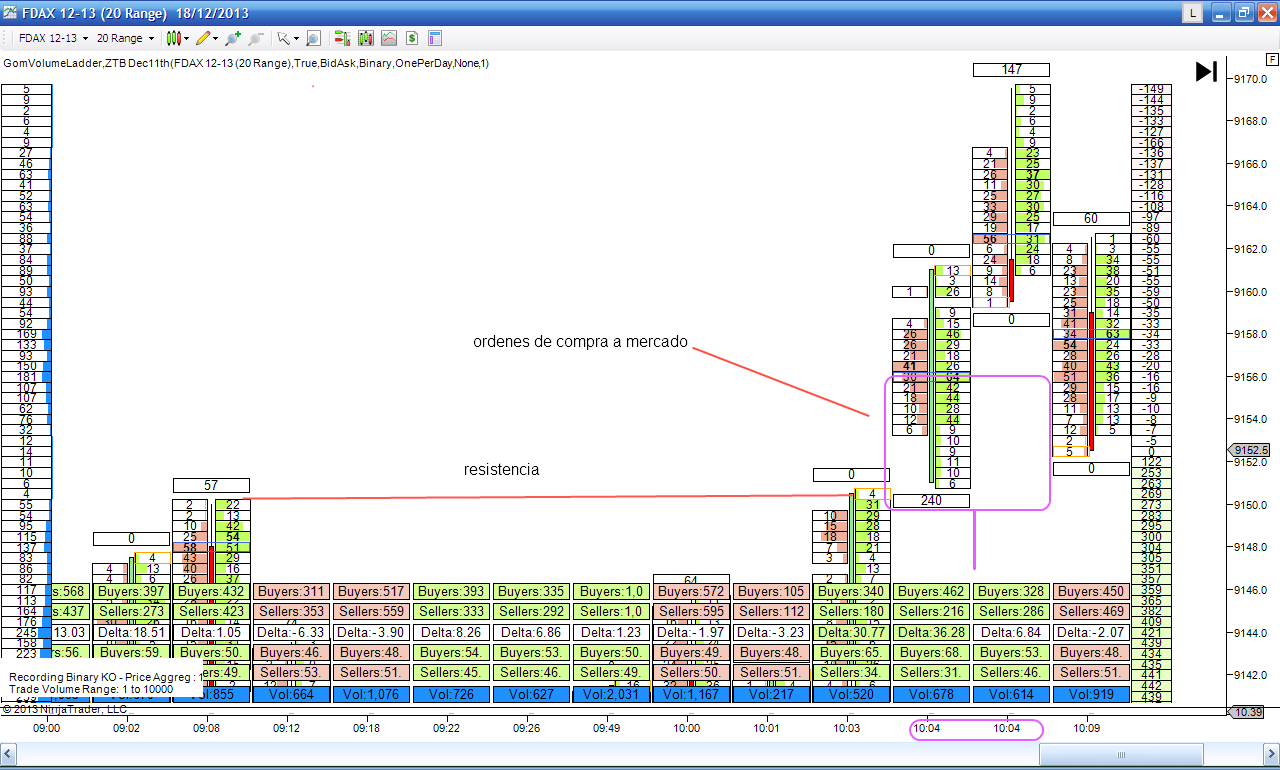
Task: Open the chart style candlestick dropdown
Action: (x=178, y=38)
